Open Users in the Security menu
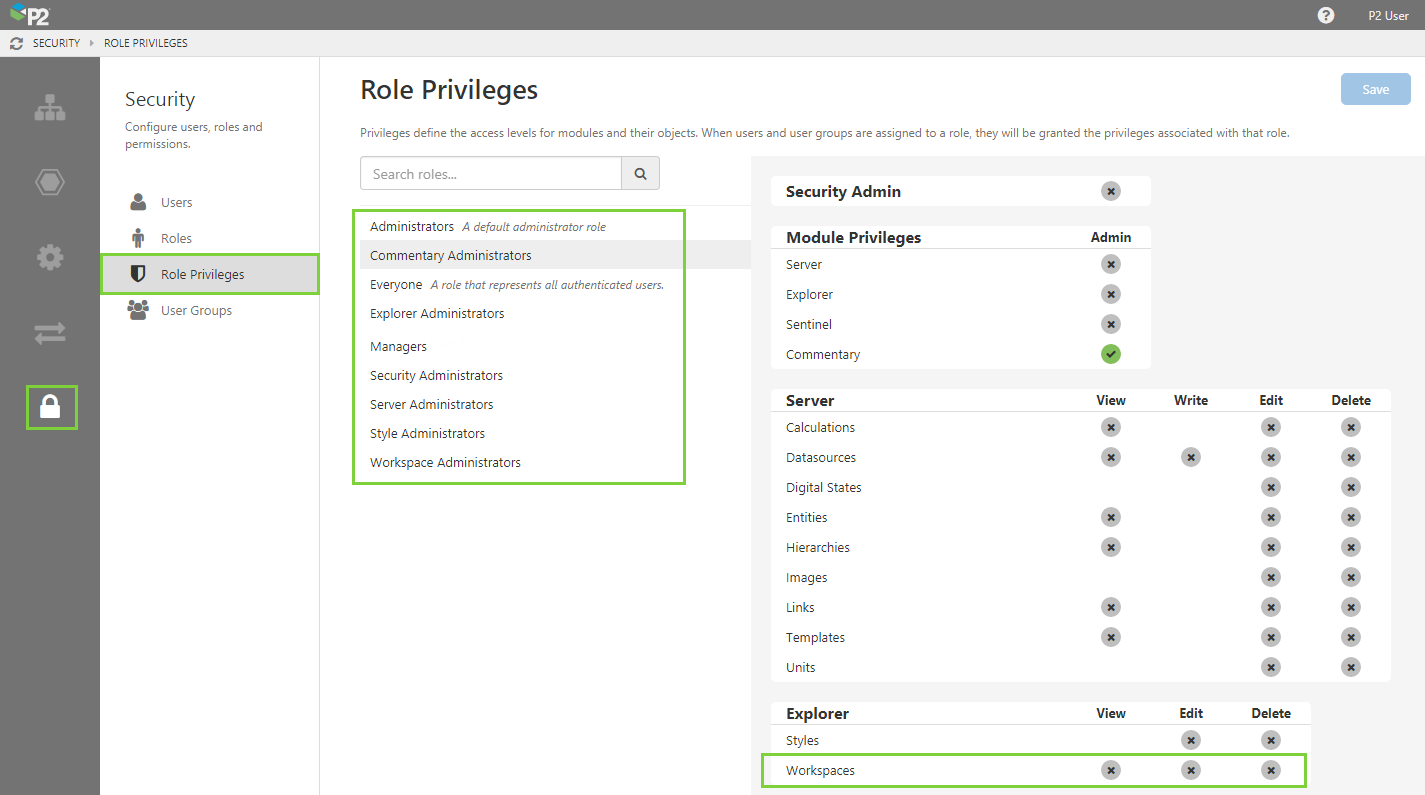The image size is (1425, 795). (176, 203)
